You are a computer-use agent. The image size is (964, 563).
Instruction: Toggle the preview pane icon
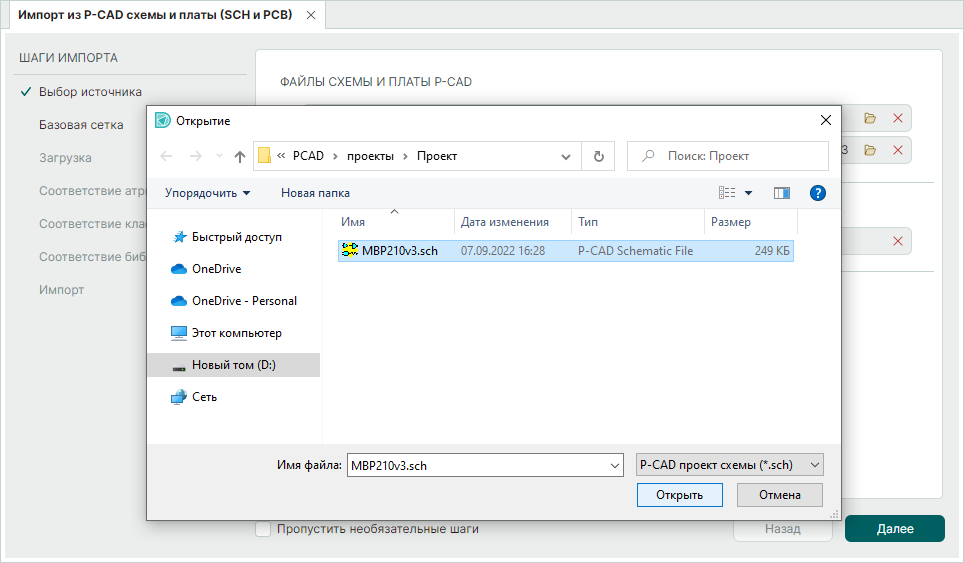pos(781,193)
